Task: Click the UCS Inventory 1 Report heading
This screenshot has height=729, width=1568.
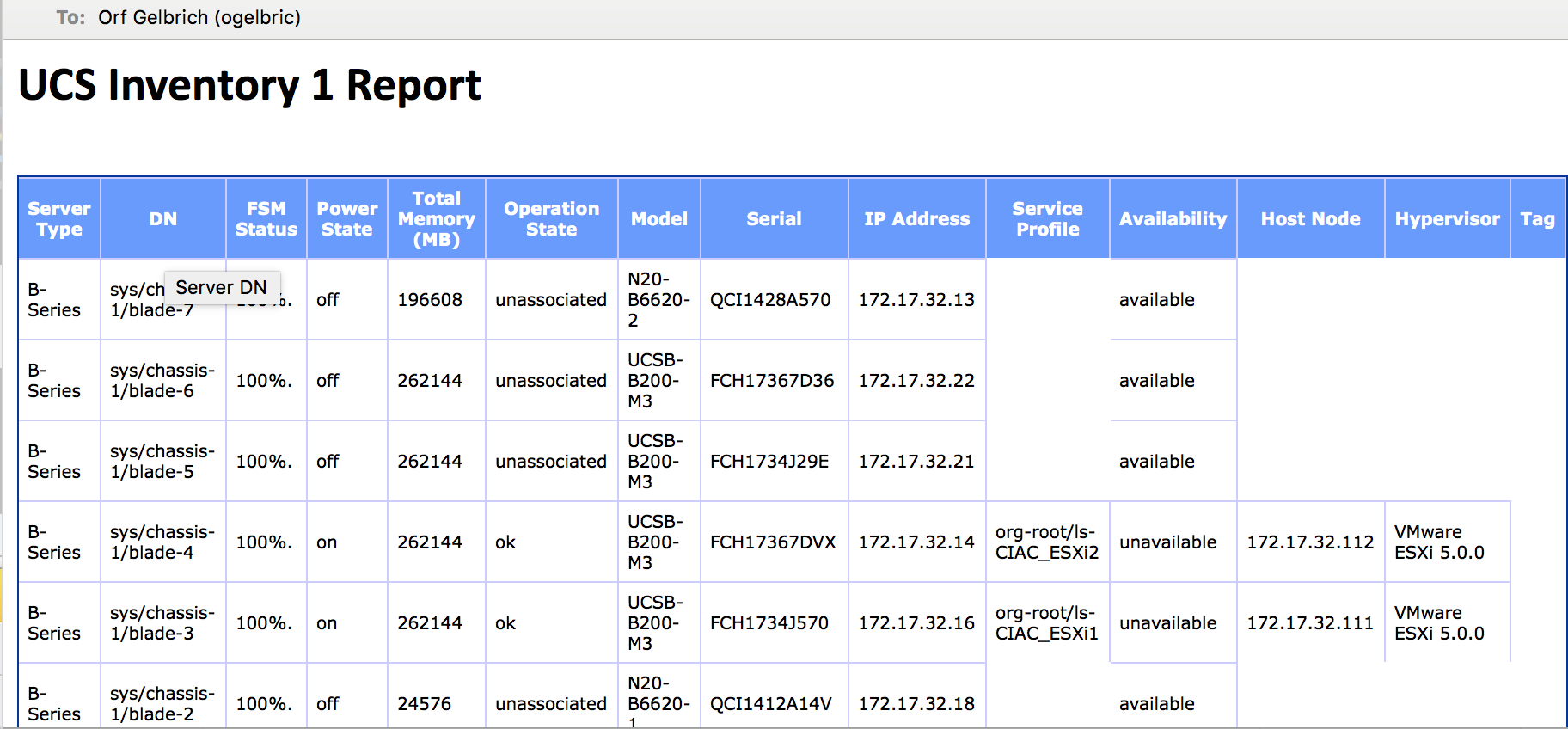Action: [x=249, y=85]
